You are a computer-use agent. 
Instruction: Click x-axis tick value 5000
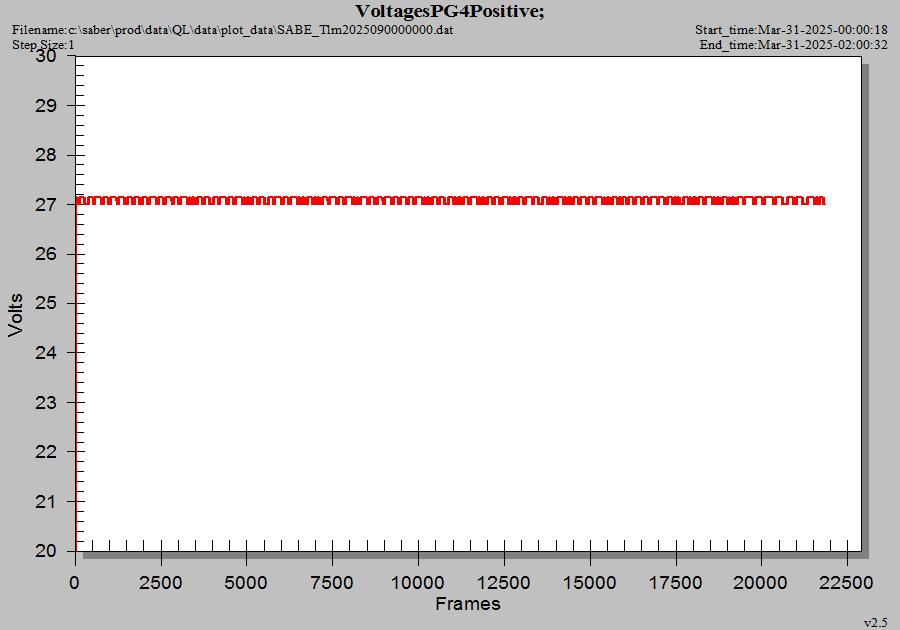246,583
